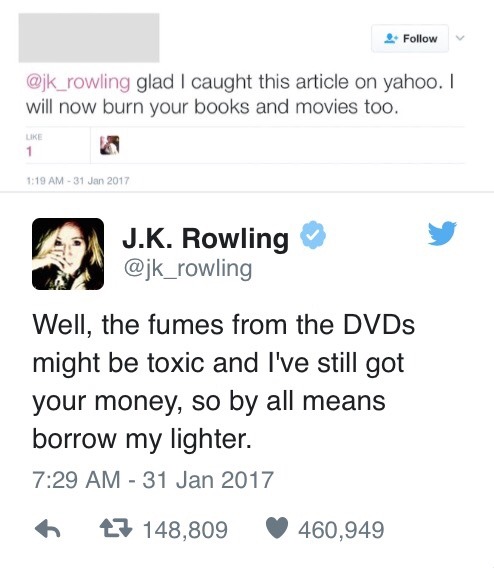Click the Follow button

point(410,38)
